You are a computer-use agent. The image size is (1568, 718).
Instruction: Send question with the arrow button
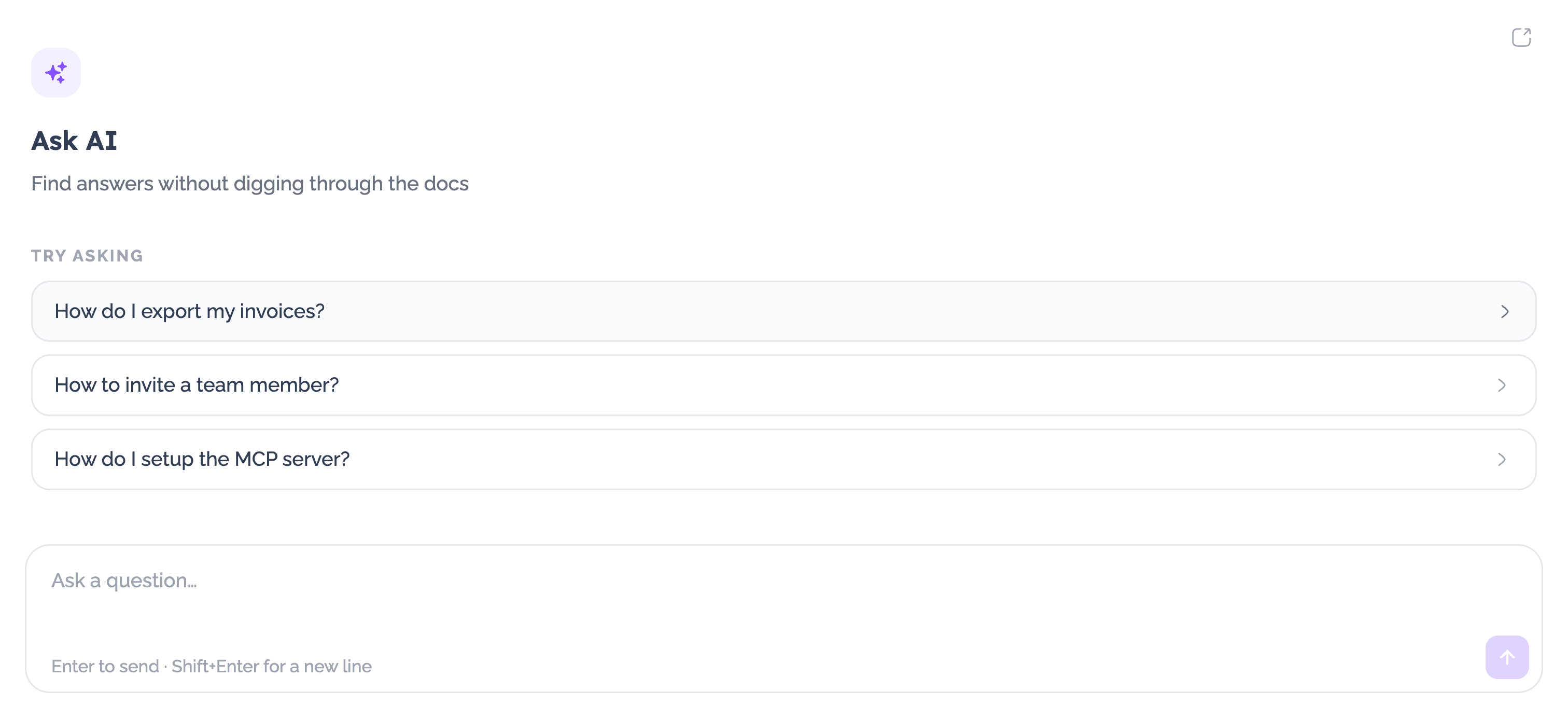pos(1506,656)
